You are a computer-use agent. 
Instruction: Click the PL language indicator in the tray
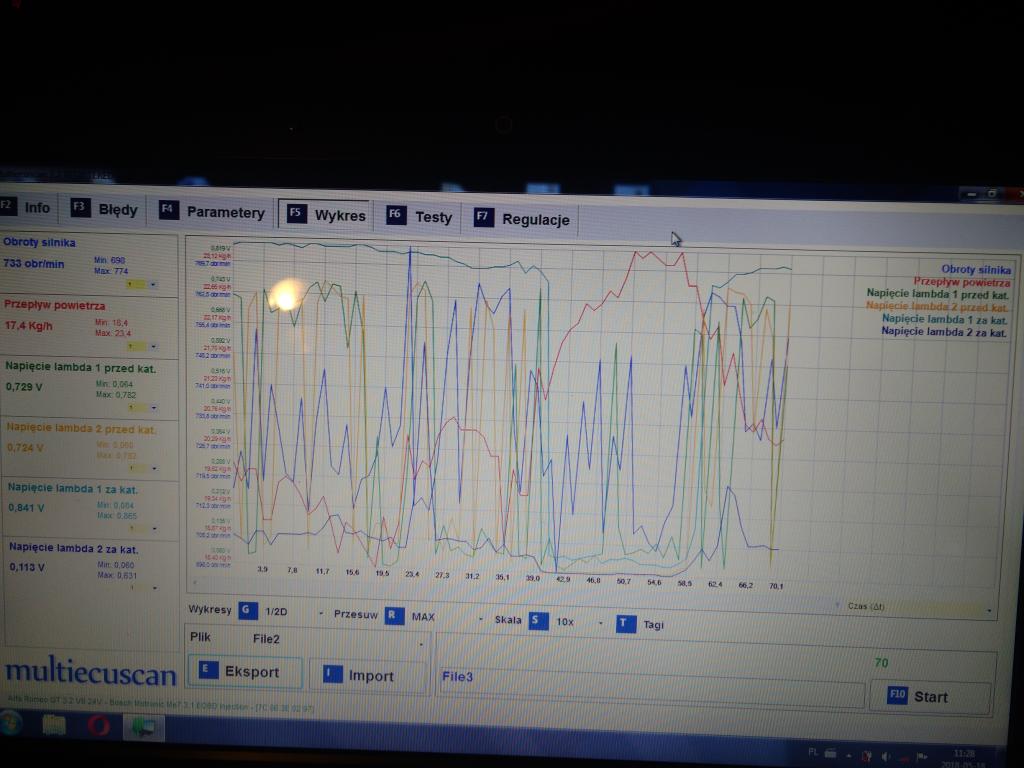tap(813, 752)
